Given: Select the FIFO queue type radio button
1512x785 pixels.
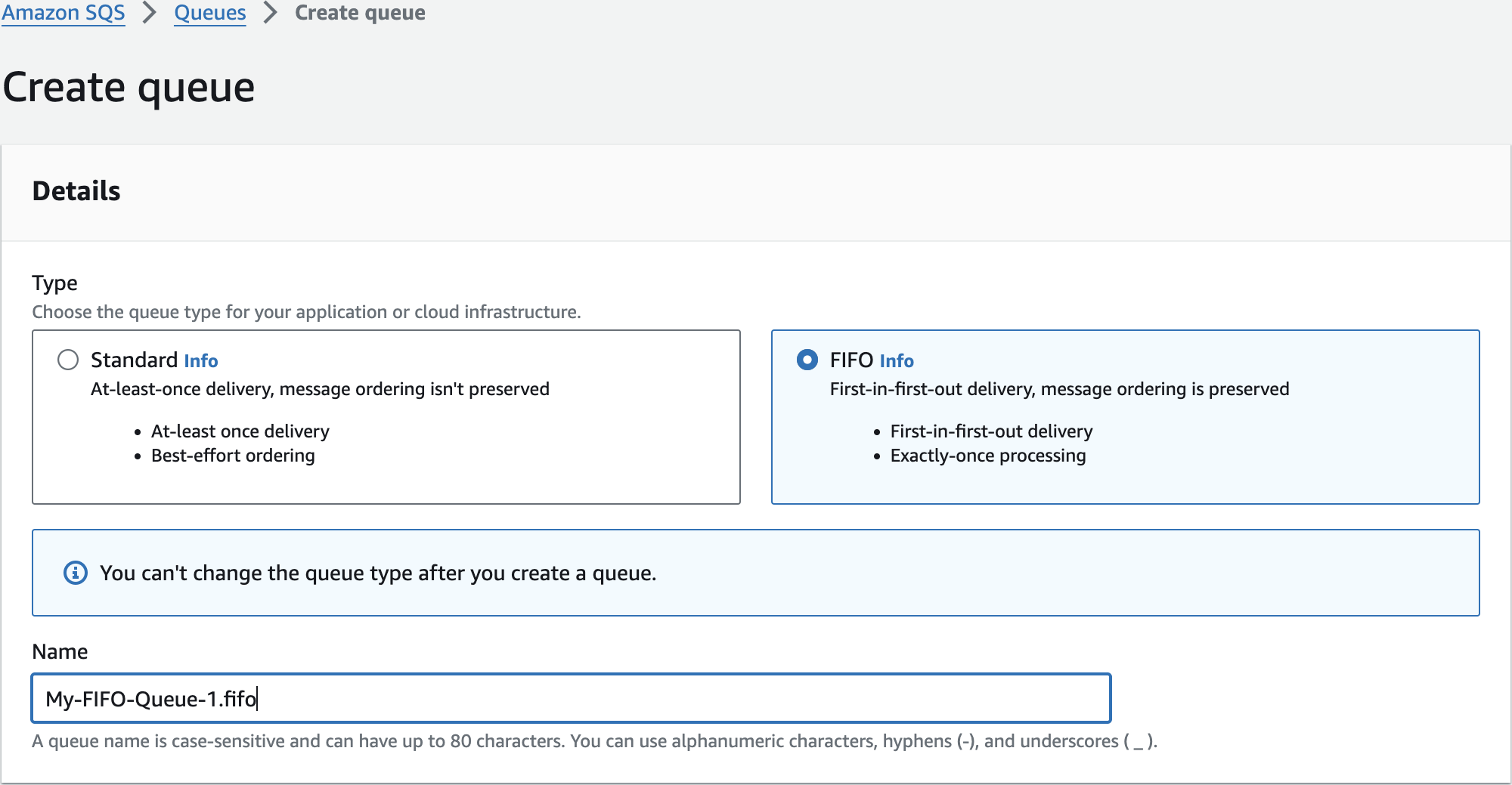Looking at the screenshot, I should (x=807, y=360).
